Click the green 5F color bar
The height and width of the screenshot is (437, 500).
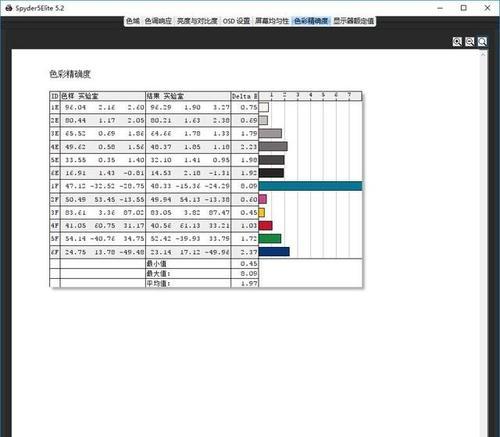tap(270, 239)
